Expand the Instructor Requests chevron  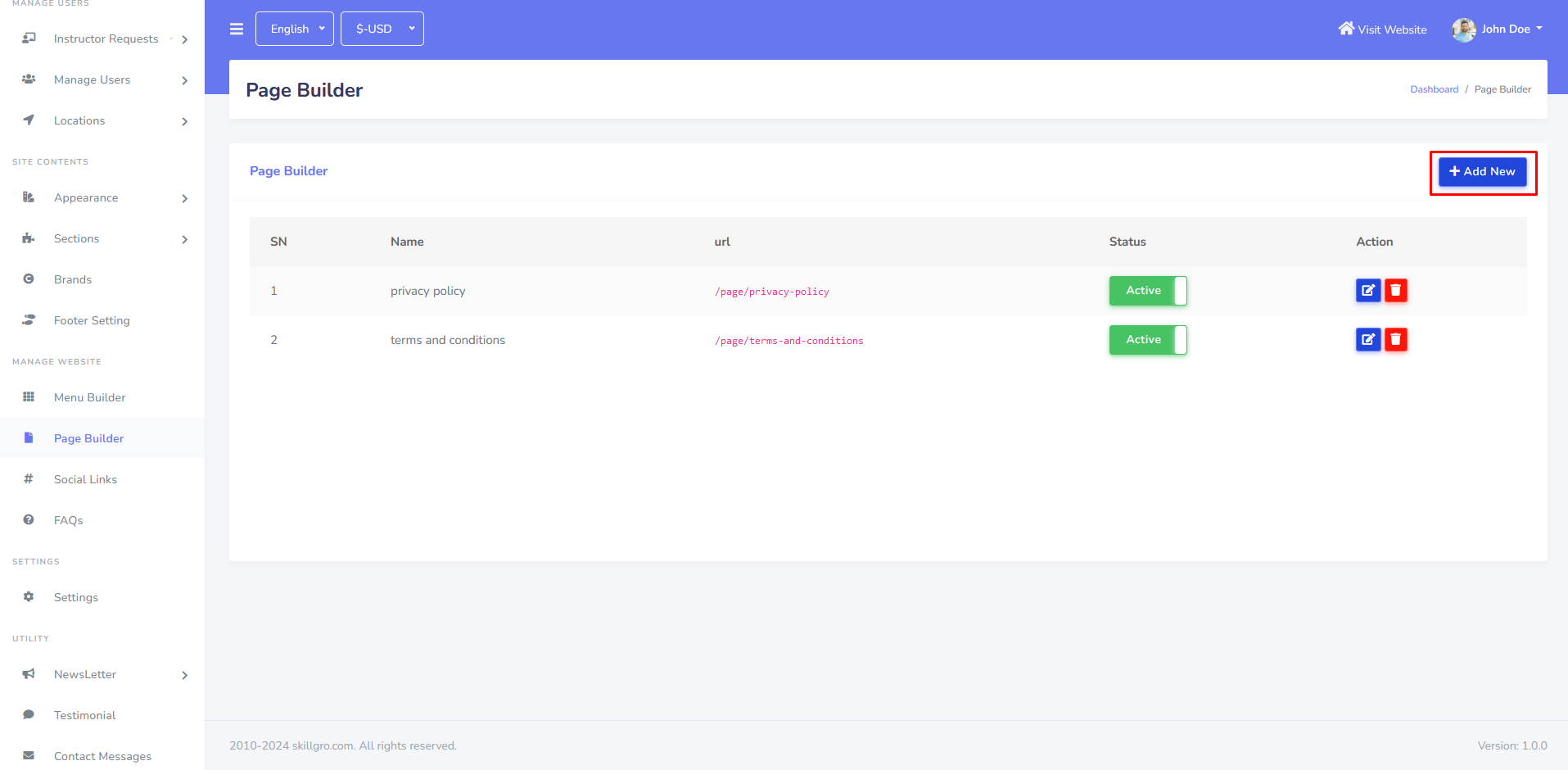pyautogui.click(x=185, y=39)
